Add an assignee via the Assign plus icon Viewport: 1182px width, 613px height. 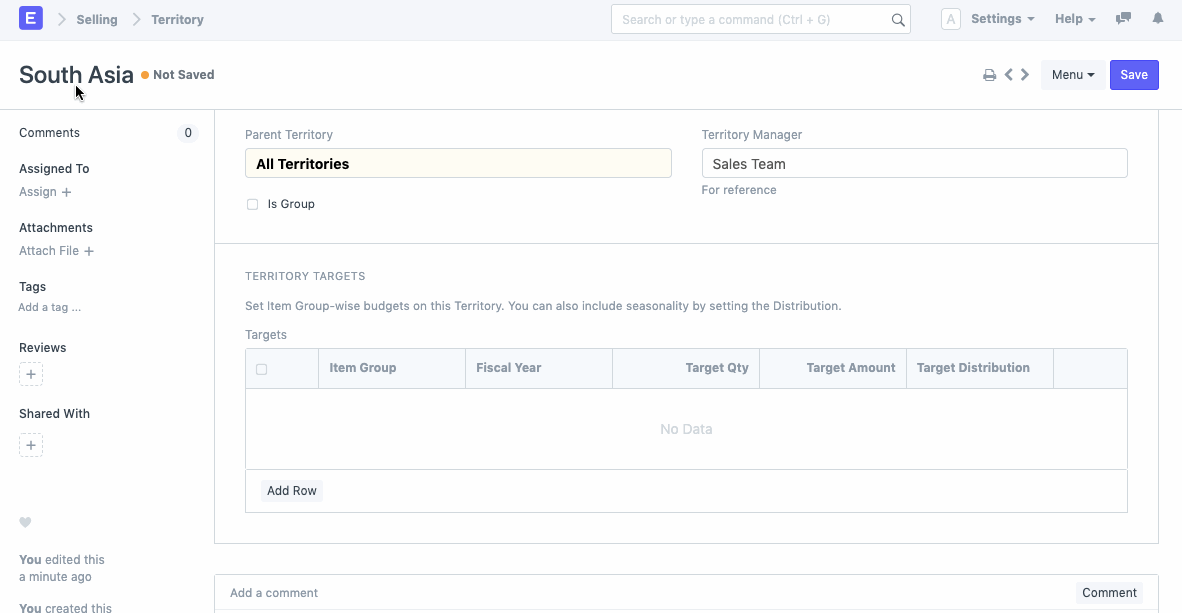pos(64,192)
